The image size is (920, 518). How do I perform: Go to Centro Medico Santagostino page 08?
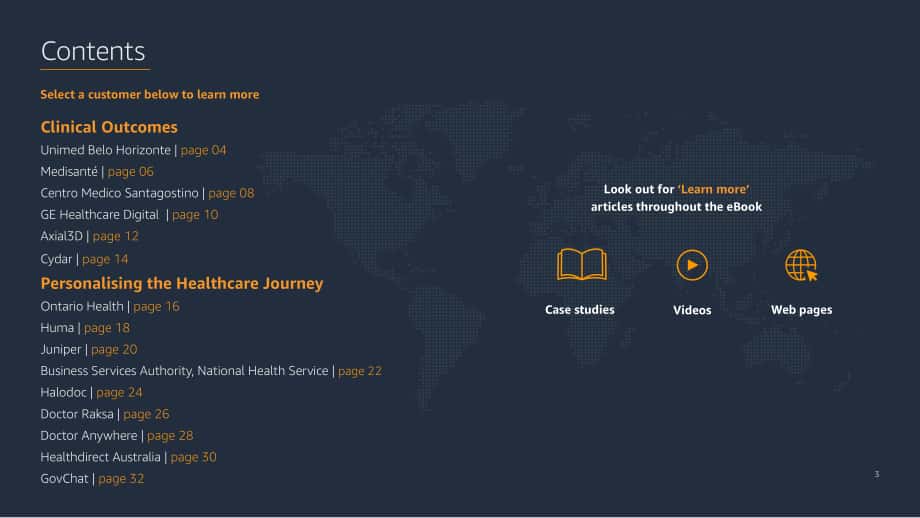147,193
